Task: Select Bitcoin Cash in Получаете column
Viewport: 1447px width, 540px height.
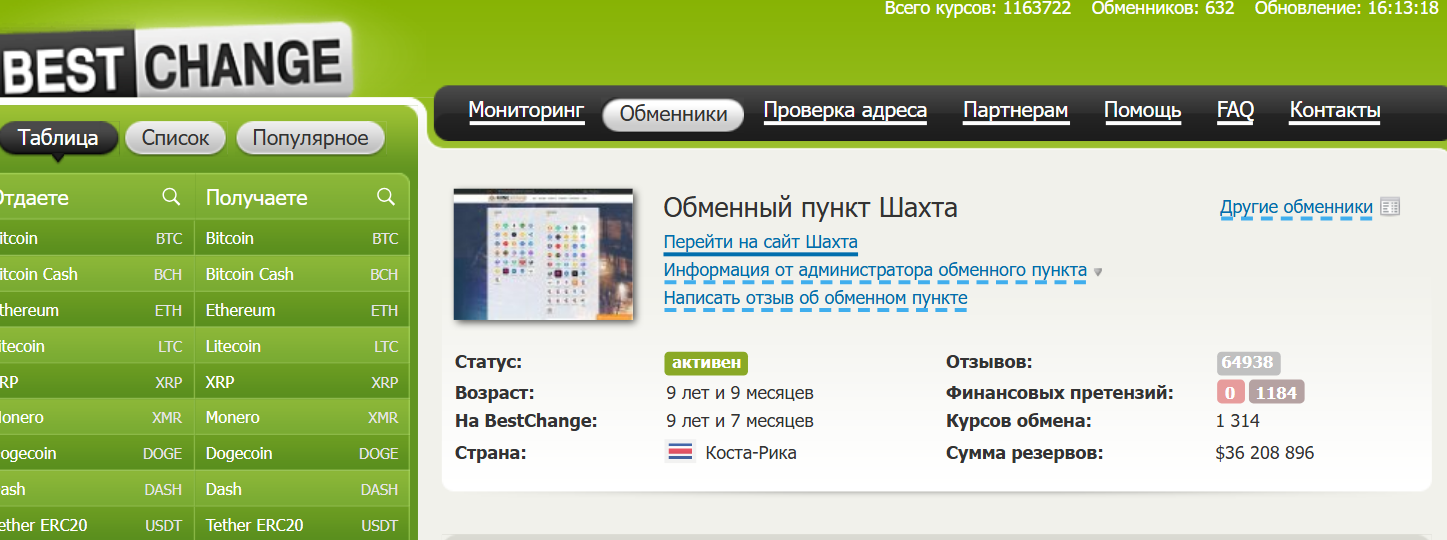Action: [x=302, y=274]
